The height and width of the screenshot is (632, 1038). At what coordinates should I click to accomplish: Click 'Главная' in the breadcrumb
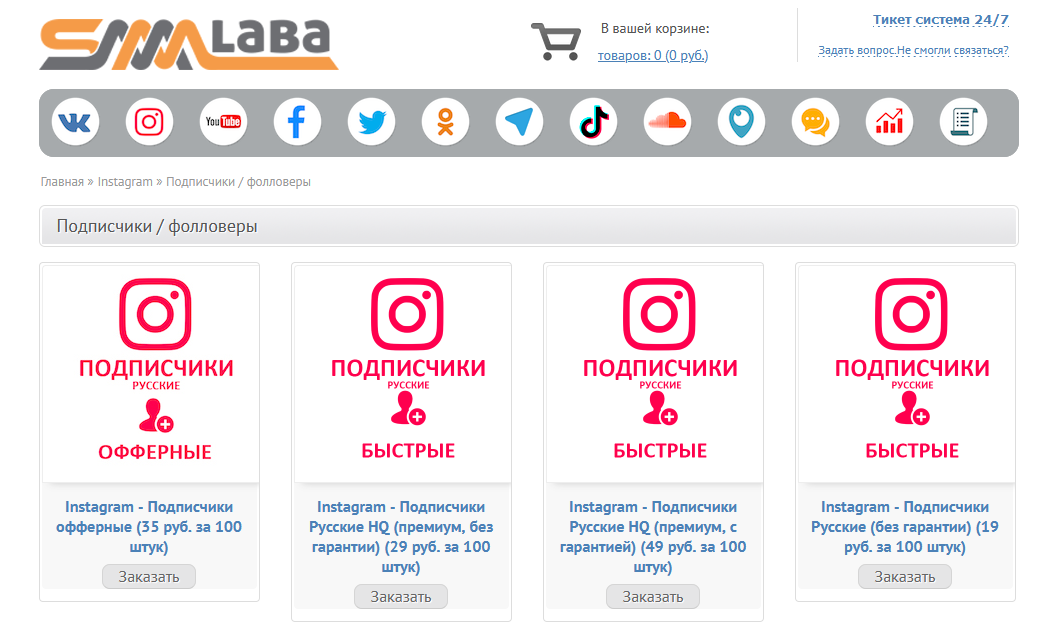(62, 181)
